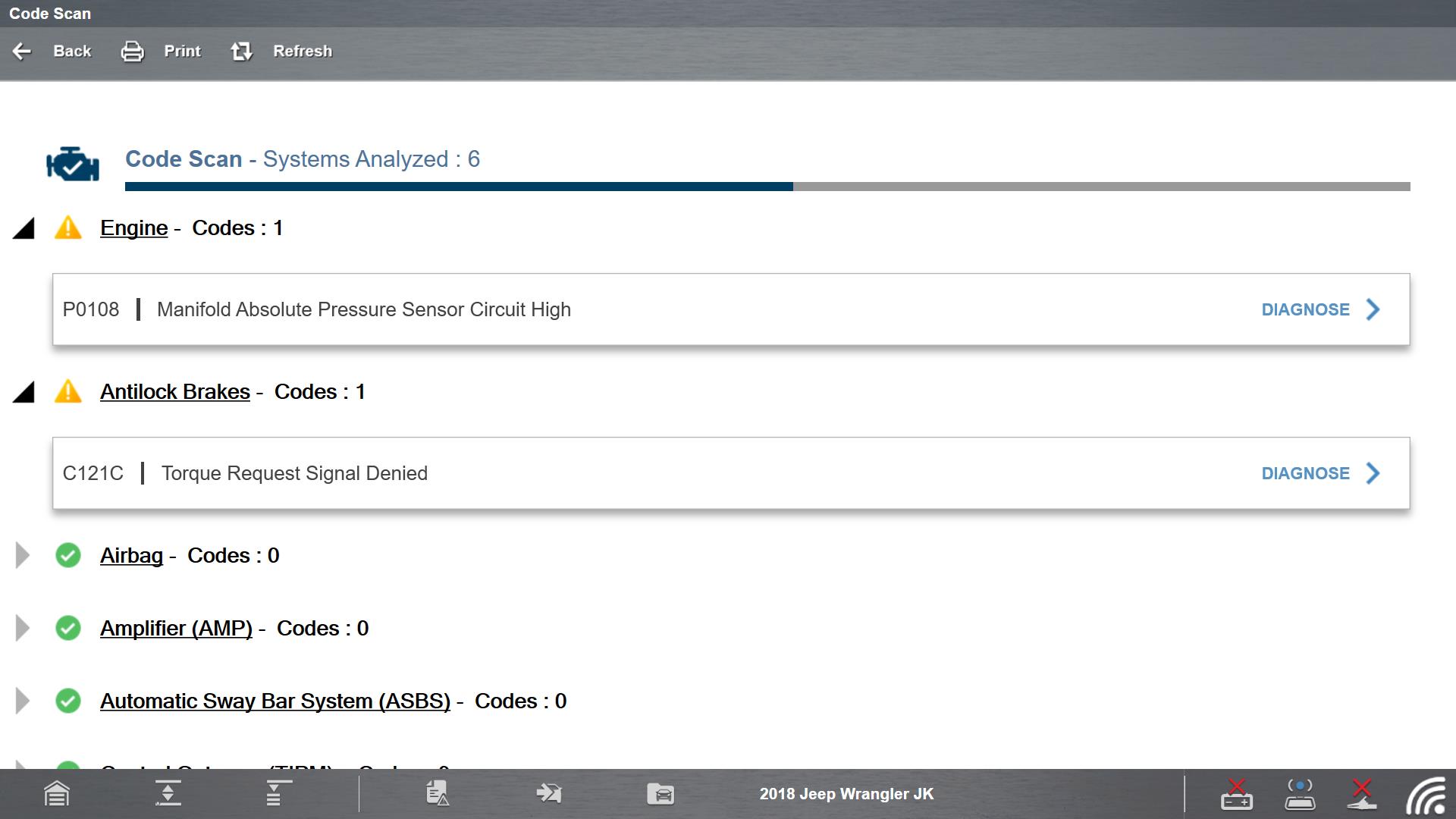Click the change vehicle arrow icon
The width and height of the screenshot is (1456, 819).
[x=548, y=794]
